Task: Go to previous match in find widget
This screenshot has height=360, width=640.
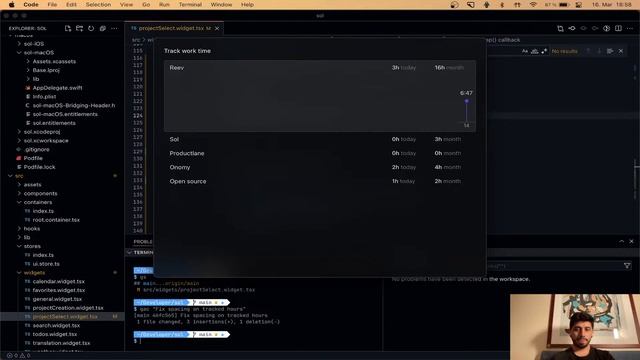Action: 588,51
